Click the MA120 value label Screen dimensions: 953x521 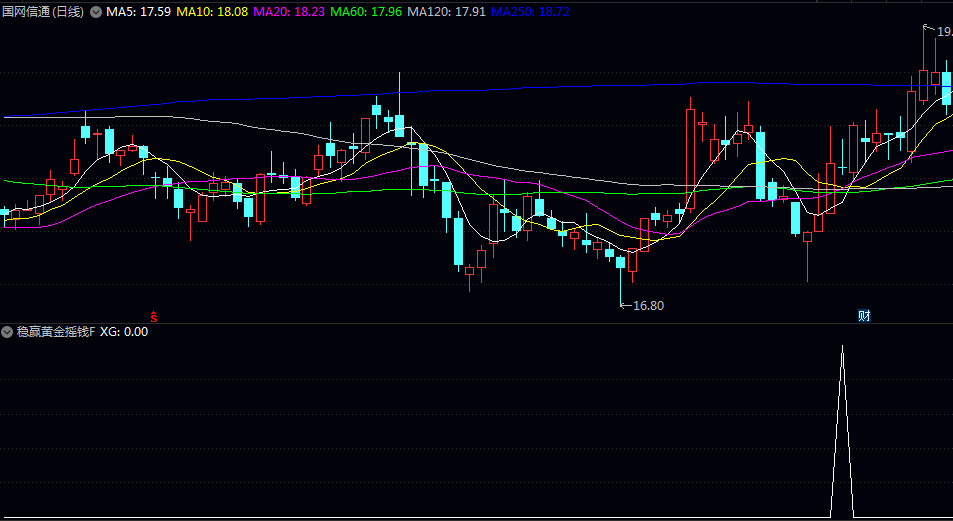pos(445,12)
